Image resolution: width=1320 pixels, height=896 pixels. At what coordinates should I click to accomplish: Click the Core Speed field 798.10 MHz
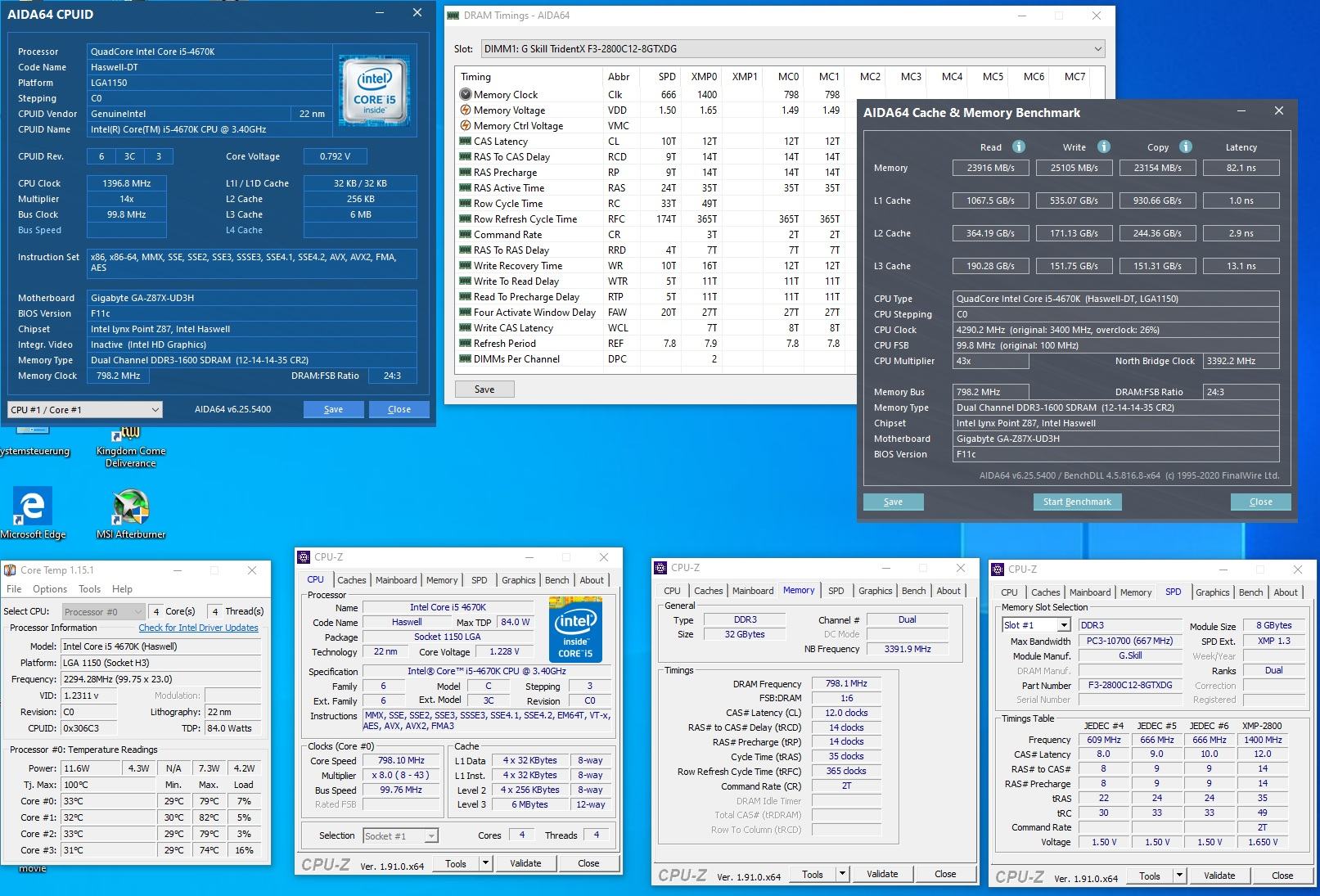coord(401,760)
